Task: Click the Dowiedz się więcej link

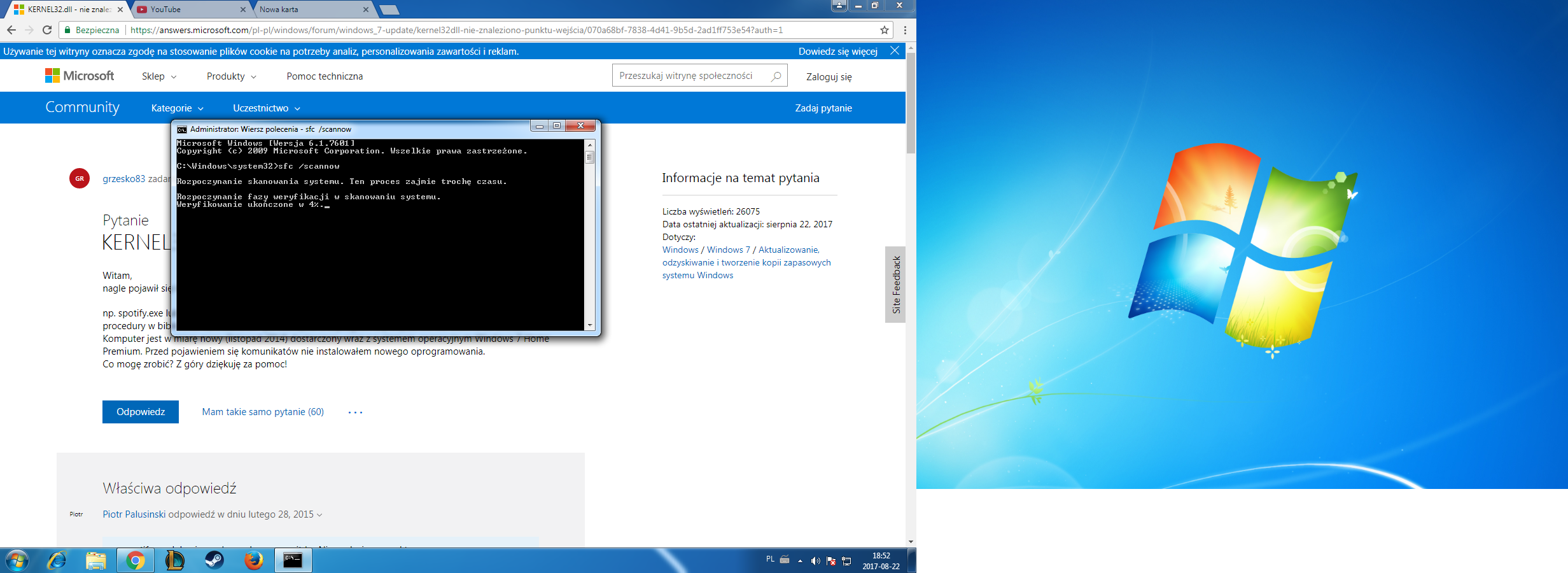Action: tap(837, 52)
